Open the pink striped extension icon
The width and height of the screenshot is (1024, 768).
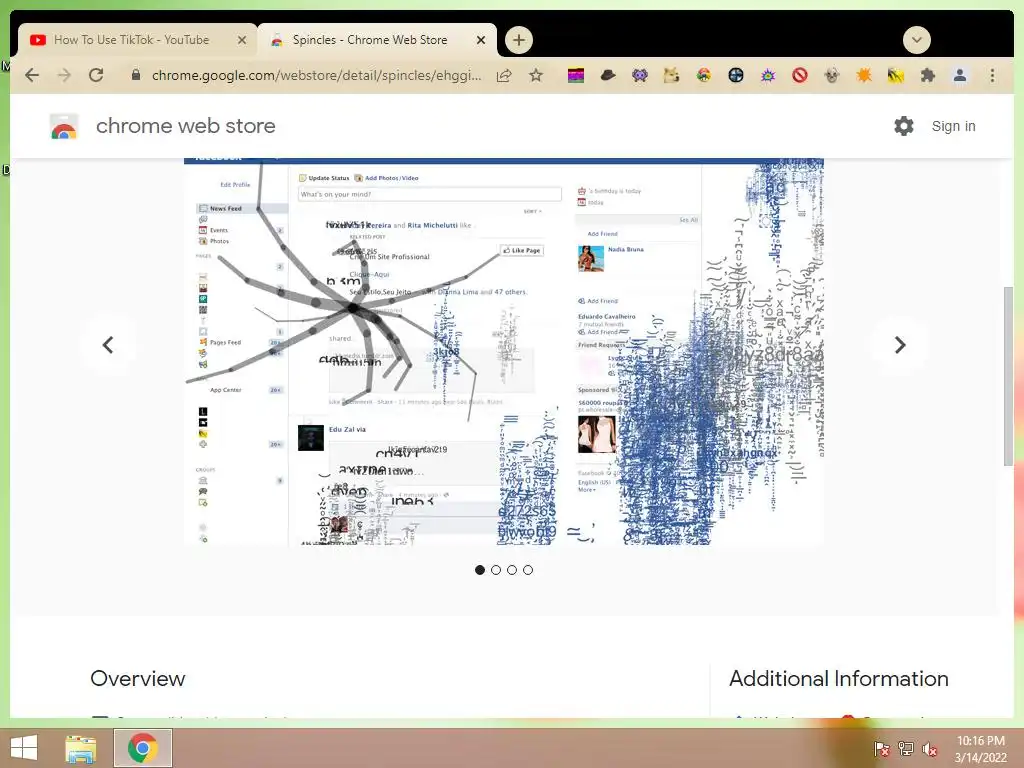[575, 76]
